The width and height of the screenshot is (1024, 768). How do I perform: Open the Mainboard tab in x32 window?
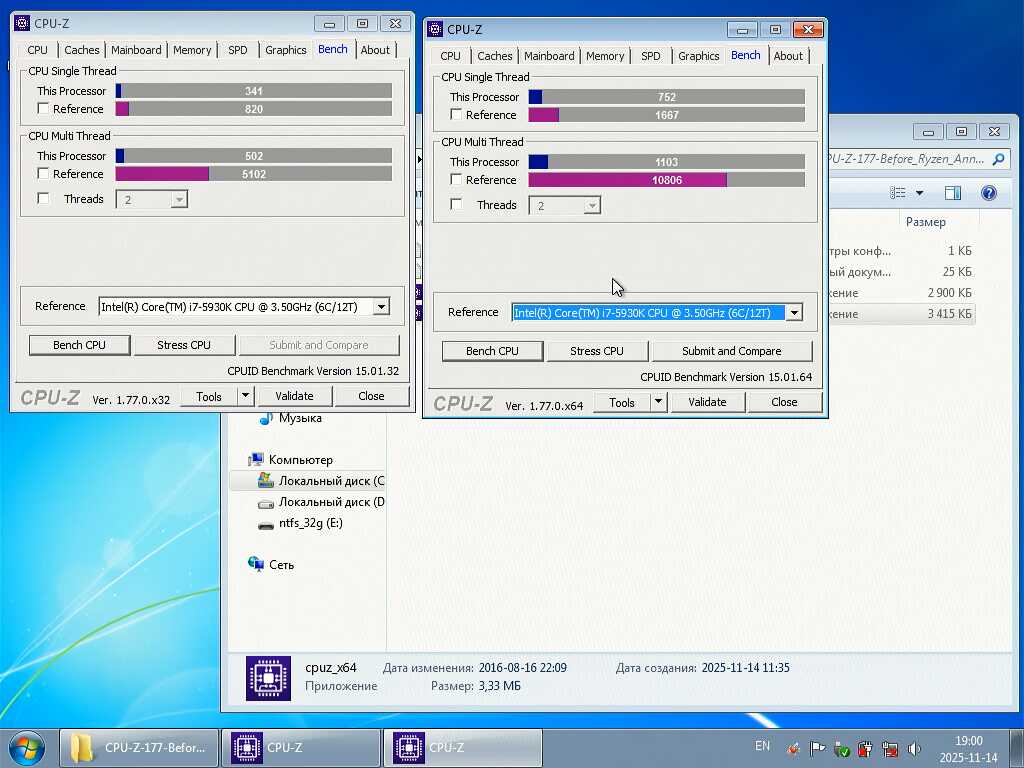(x=136, y=50)
